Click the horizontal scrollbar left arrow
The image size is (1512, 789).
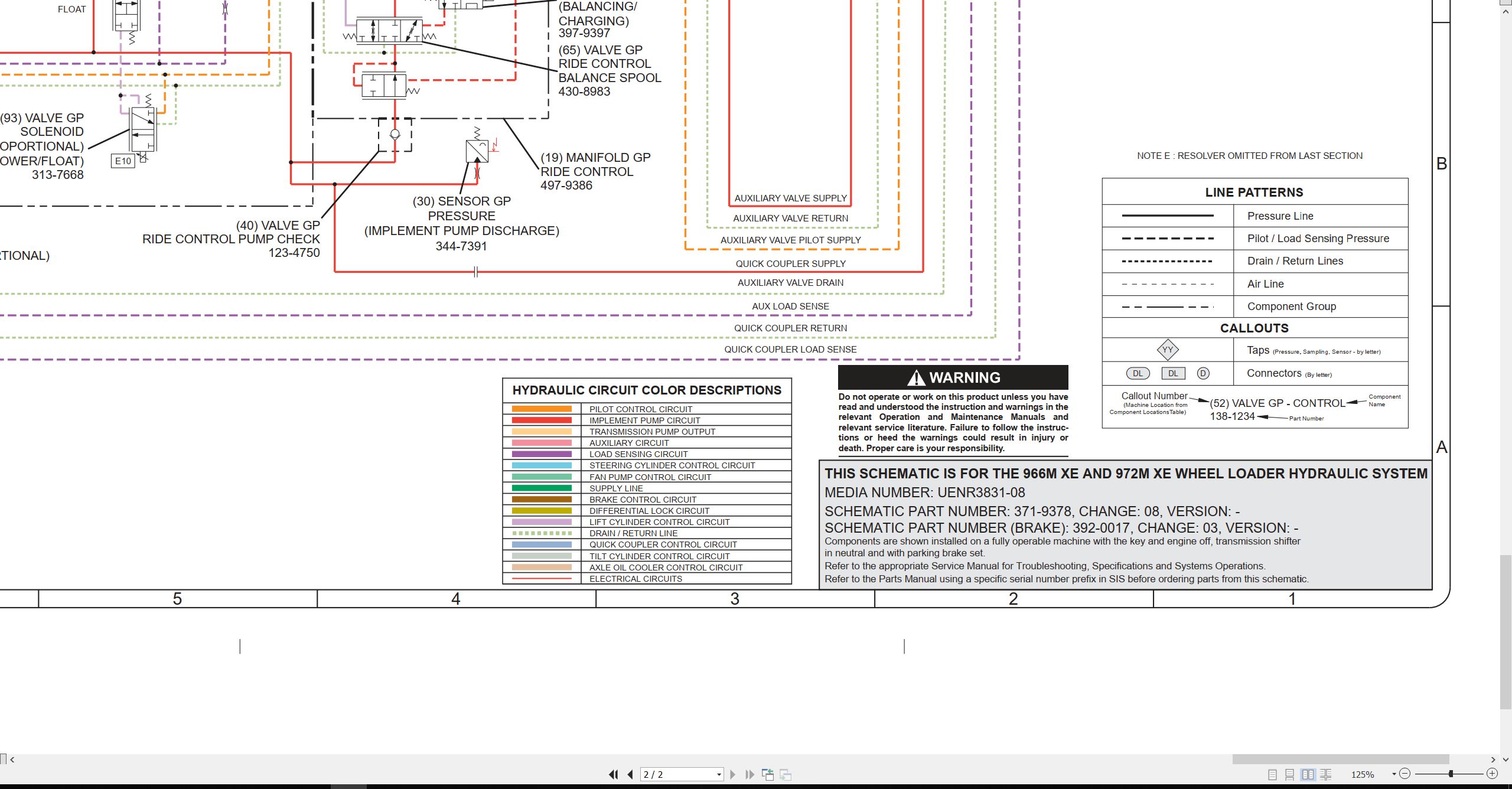coord(12,759)
